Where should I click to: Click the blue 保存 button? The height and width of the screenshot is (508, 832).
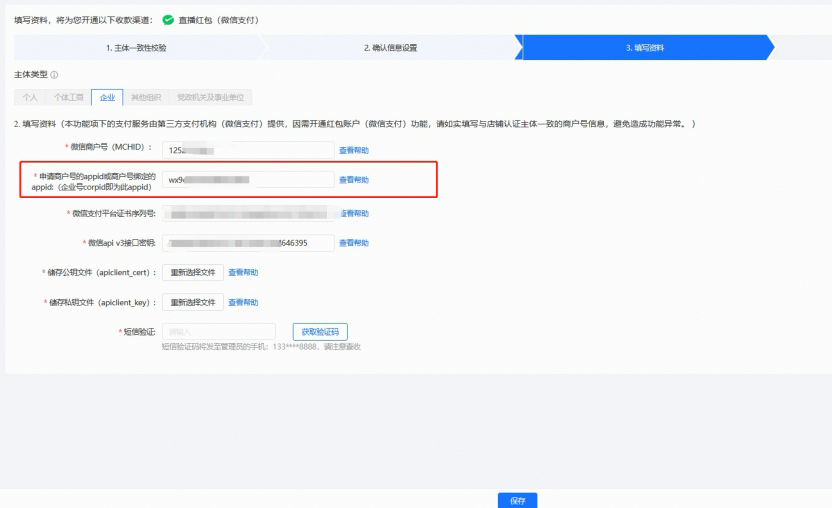[x=517, y=501]
